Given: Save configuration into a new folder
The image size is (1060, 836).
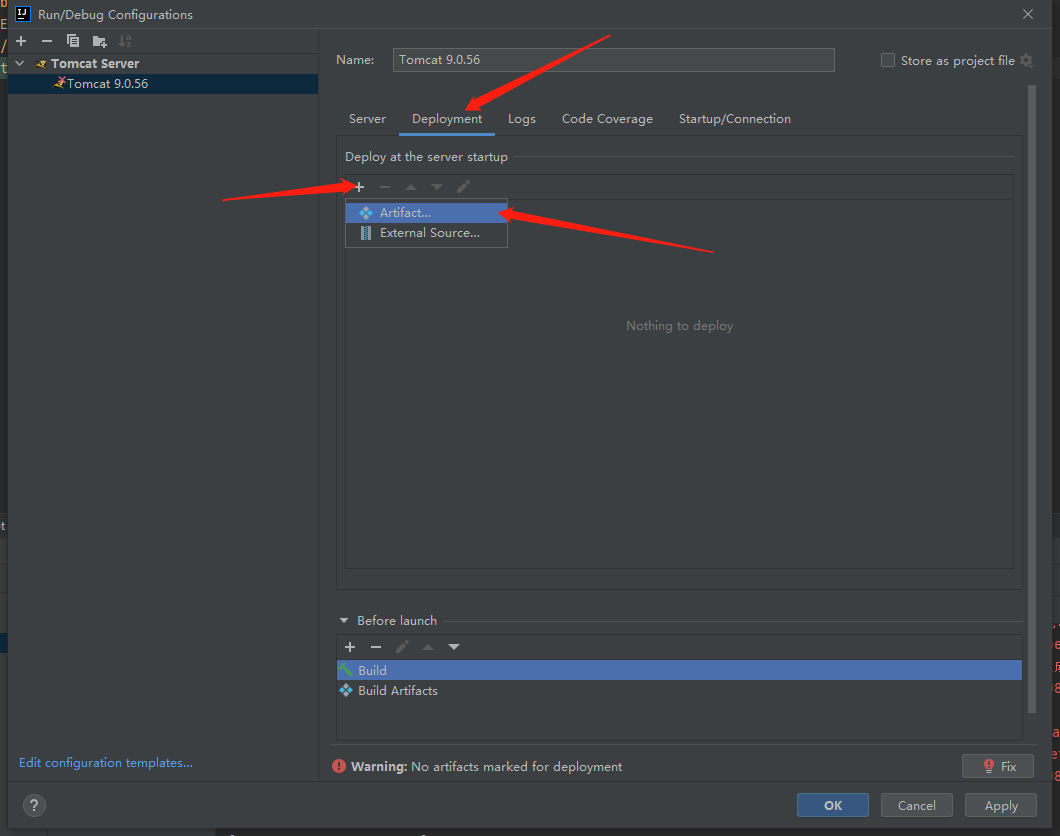Looking at the screenshot, I should [x=99, y=41].
